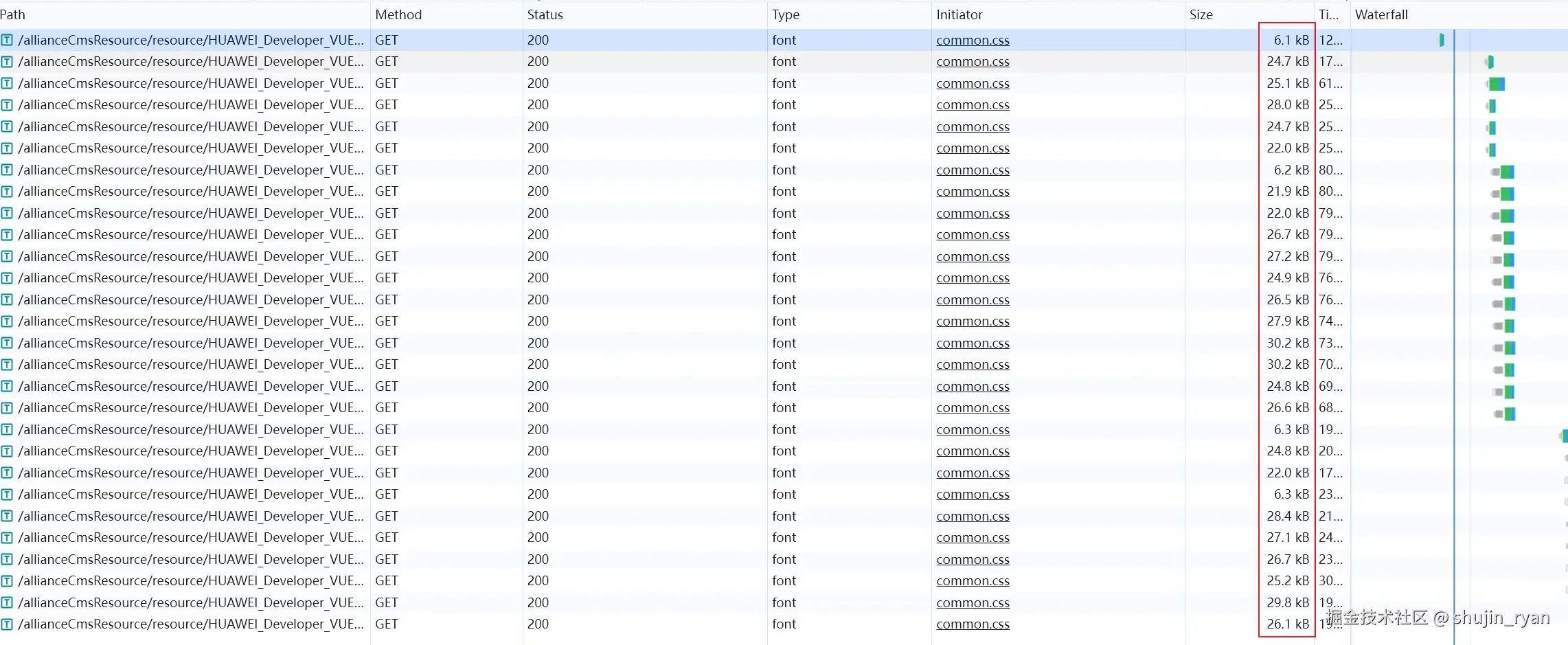Viewport: 1568px width, 645px height.
Task: Click the 70... time cell
Action: (x=1330, y=365)
